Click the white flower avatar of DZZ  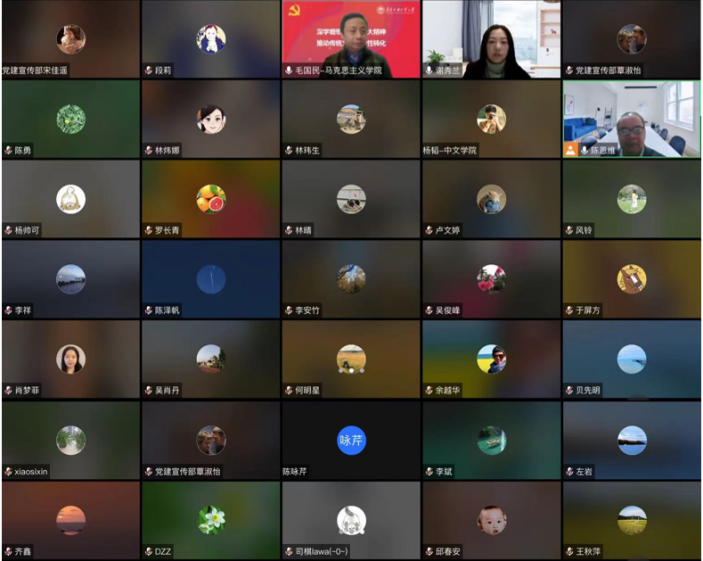pos(211,520)
